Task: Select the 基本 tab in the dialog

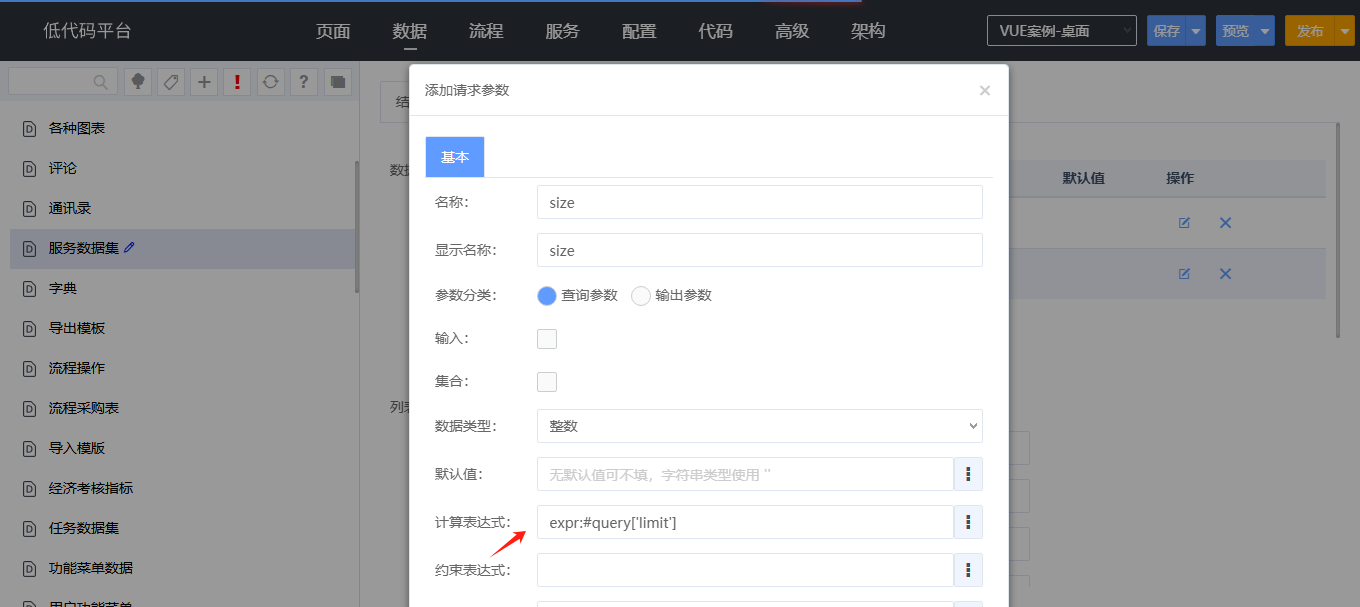Action: click(x=455, y=157)
